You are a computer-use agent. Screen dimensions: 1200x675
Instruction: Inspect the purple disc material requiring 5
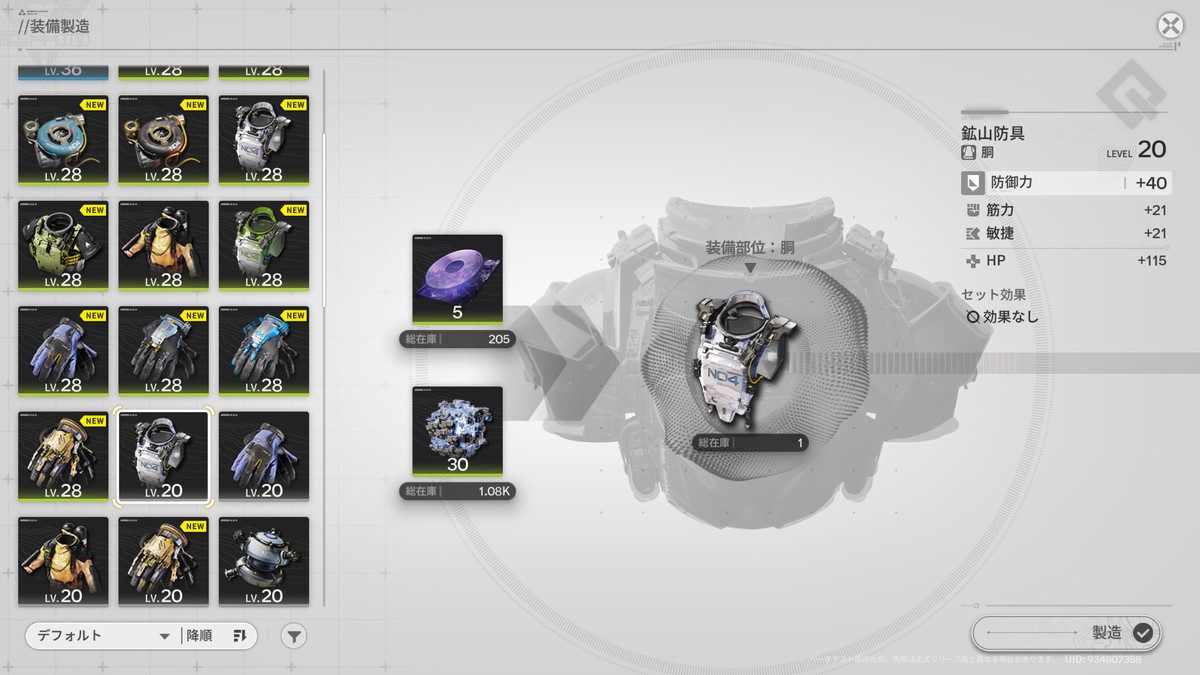point(458,280)
